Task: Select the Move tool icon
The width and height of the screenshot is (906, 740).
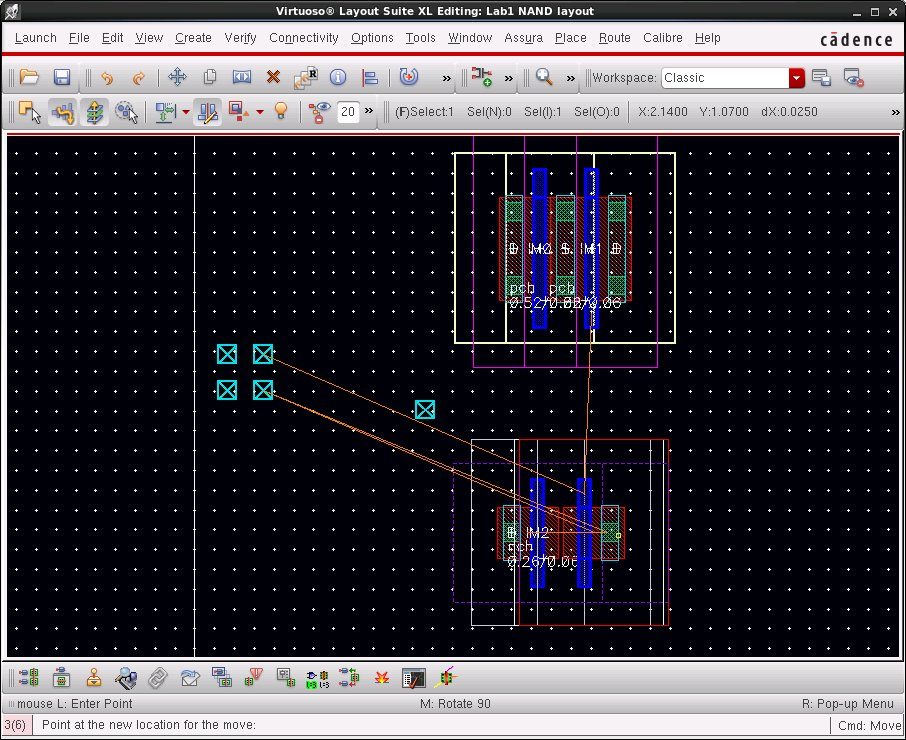Action: point(177,77)
